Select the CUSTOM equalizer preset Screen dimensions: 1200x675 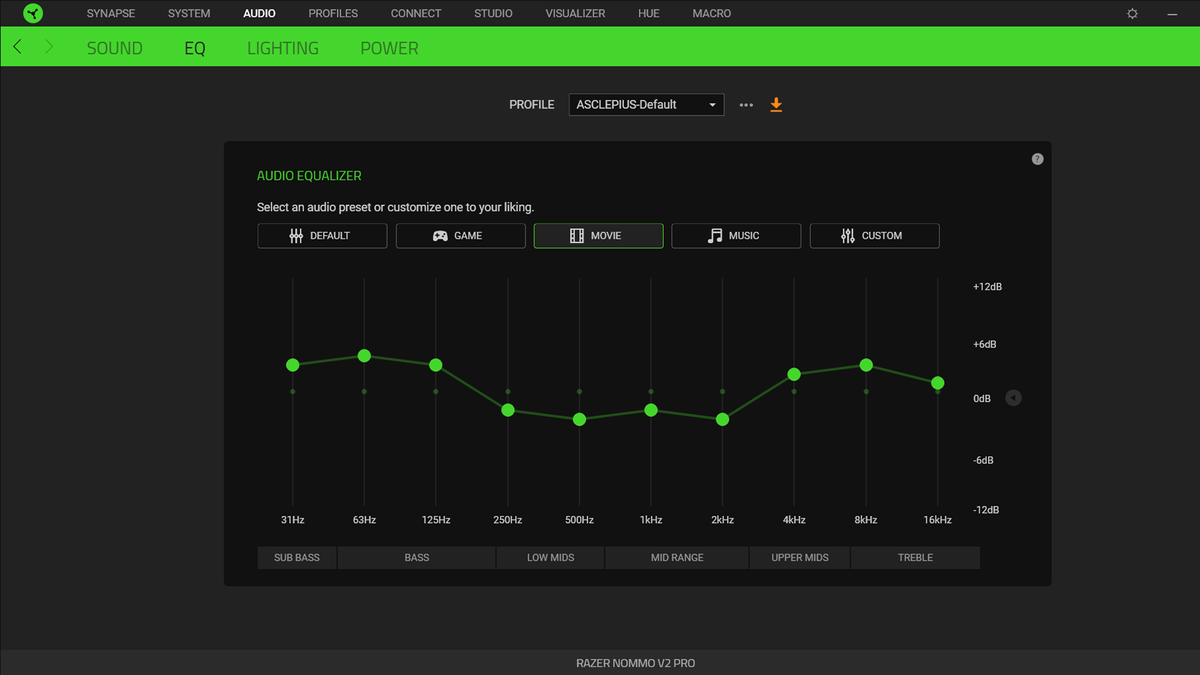point(874,235)
